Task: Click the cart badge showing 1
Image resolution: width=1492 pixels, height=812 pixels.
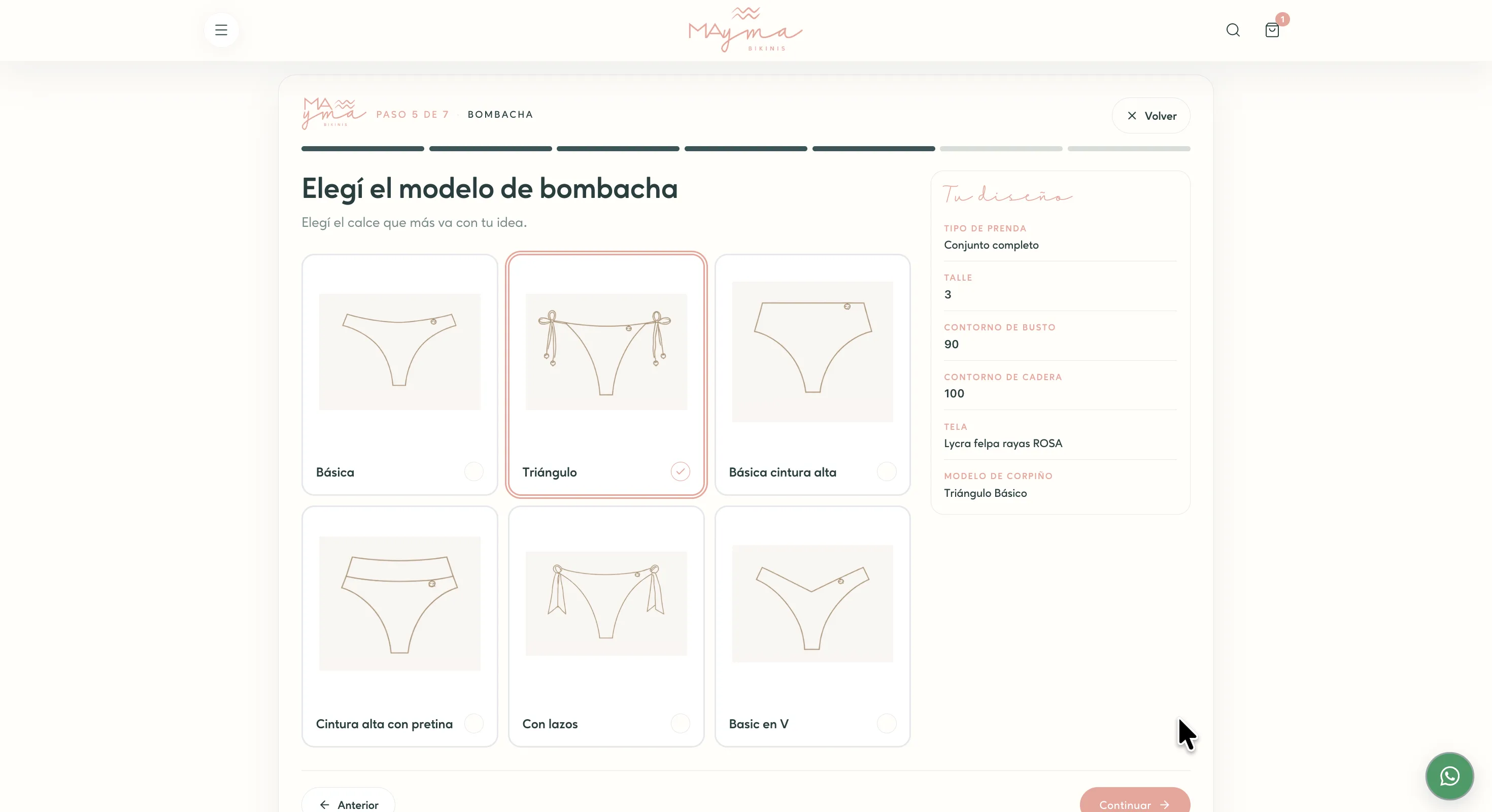Action: pos(1282,19)
